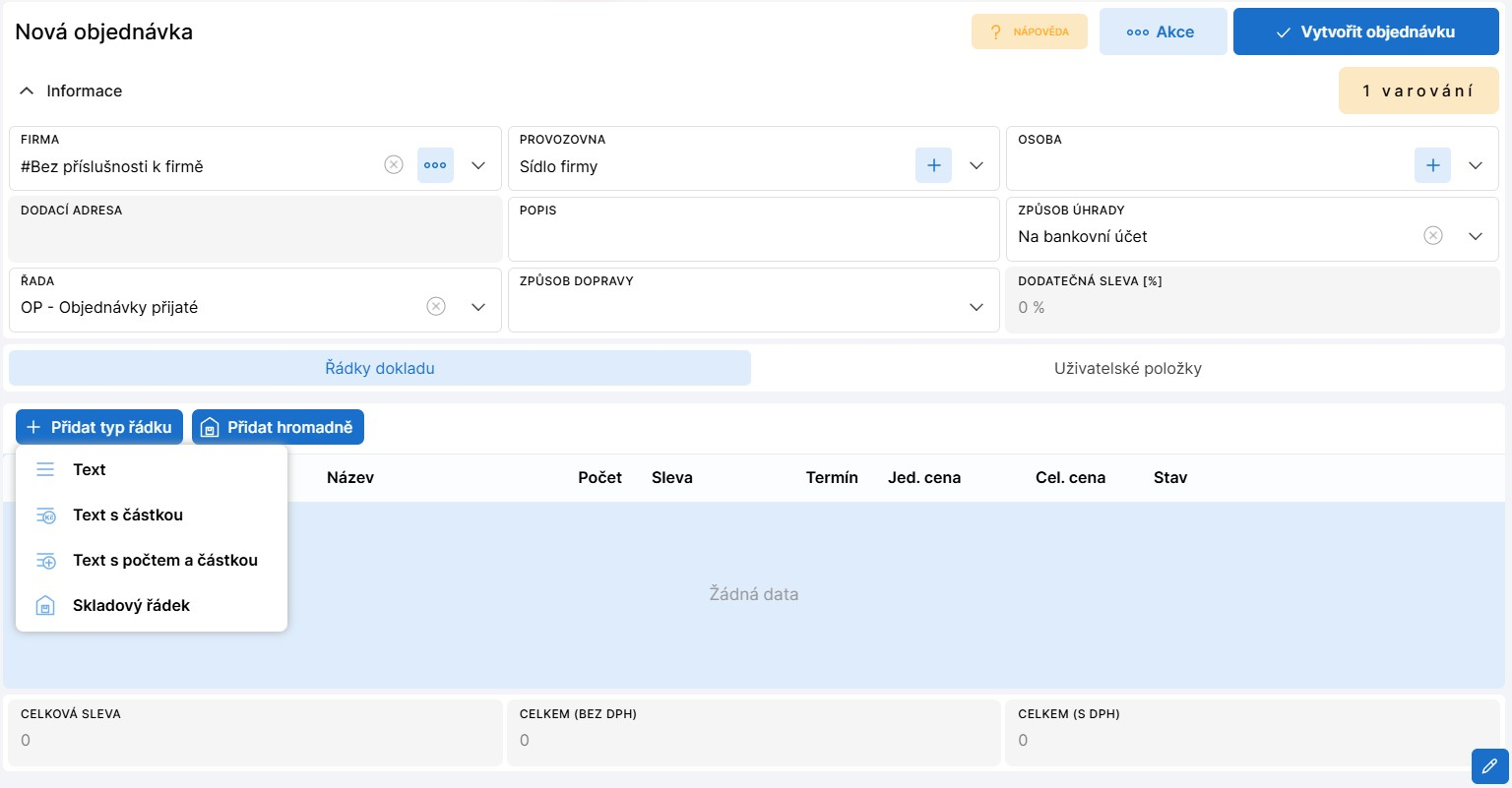The width and height of the screenshot is (1512, 788).
Task: Click the Počet column header
Action: point(599,477)
